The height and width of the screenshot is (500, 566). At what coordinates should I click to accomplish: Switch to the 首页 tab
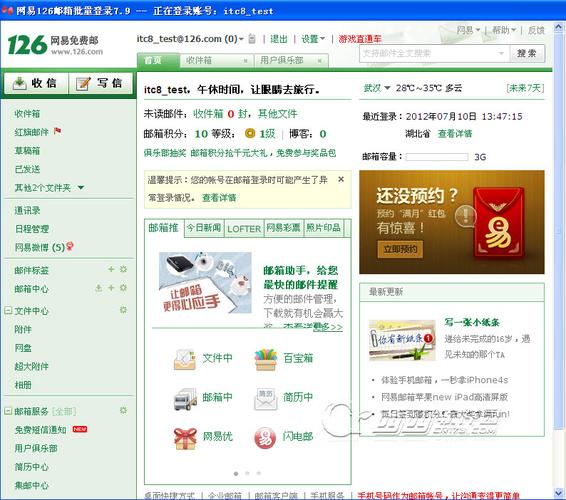pyautogui.click(x=158, y=60)
